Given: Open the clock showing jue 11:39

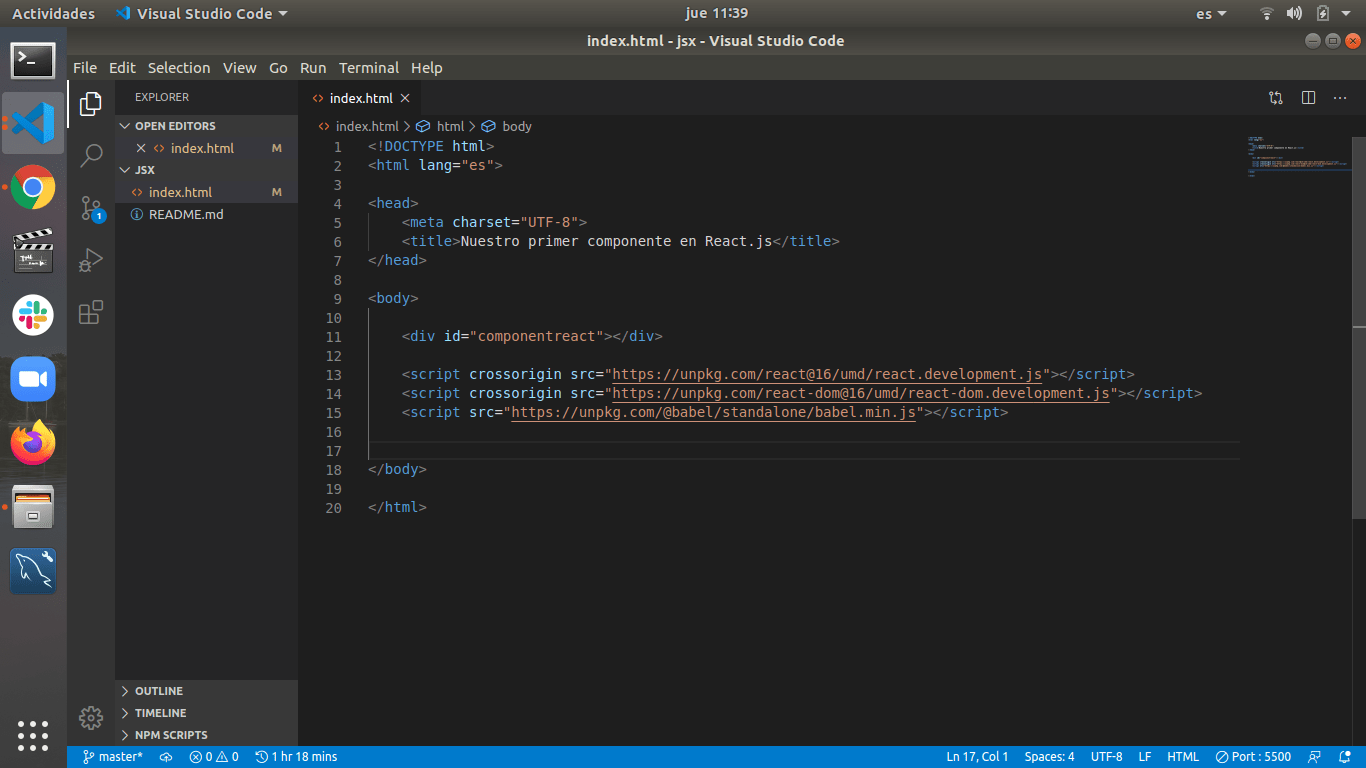Looking at the screenshot, I should (x=717, y=13).
